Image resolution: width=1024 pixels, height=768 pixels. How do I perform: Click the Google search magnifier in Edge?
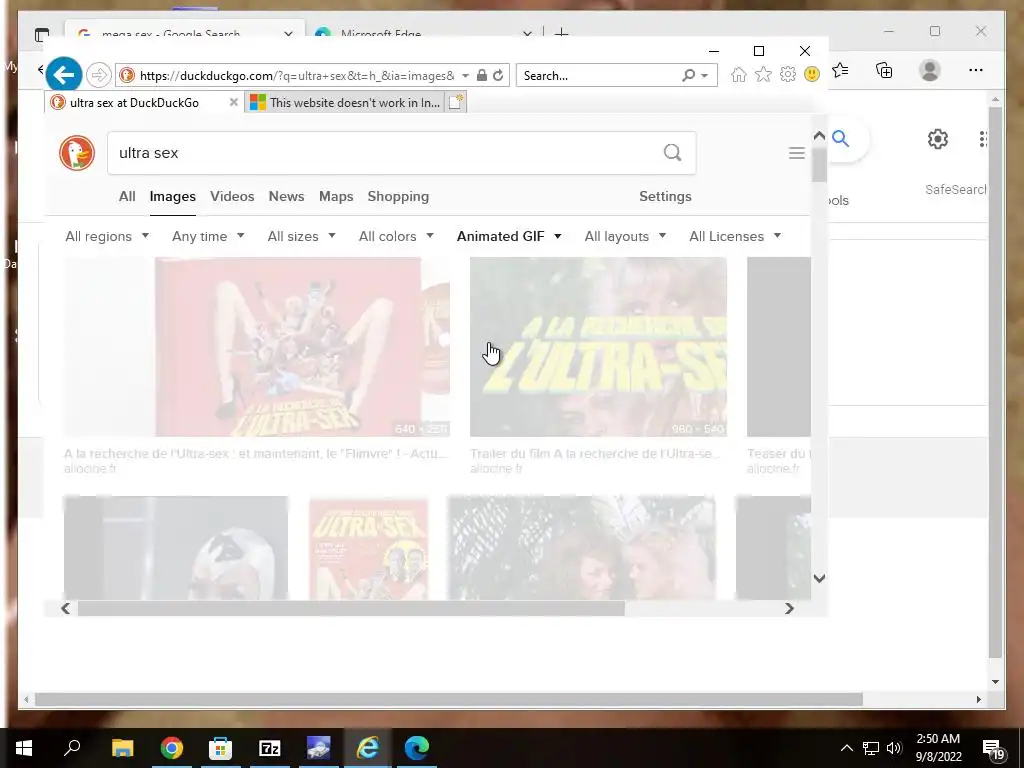pyautogui.click(x=841, y=138)
